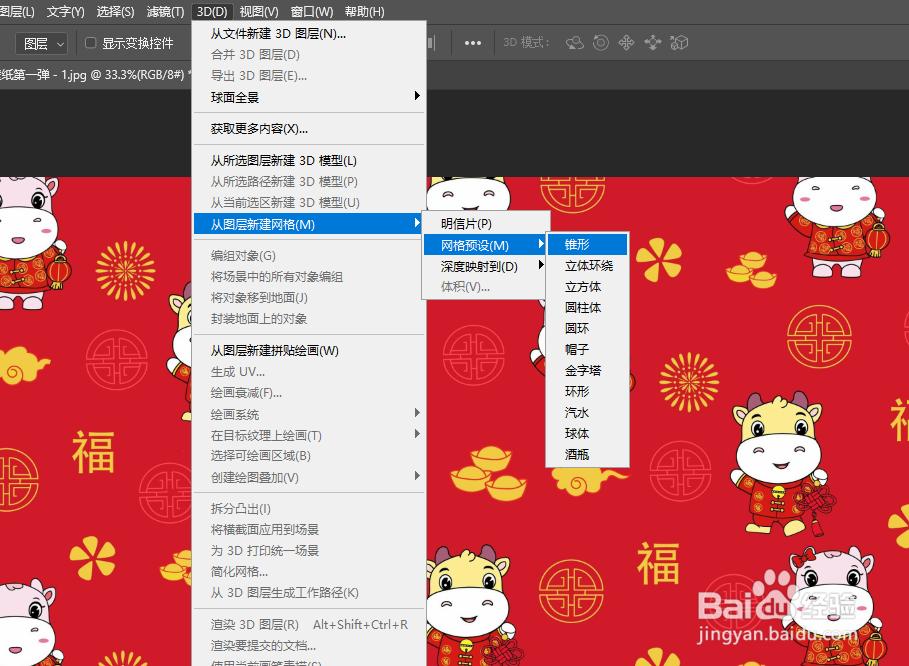Choose 获取更多内容(X)...
This screenshot has height=666, width=909.
point(309,129)
